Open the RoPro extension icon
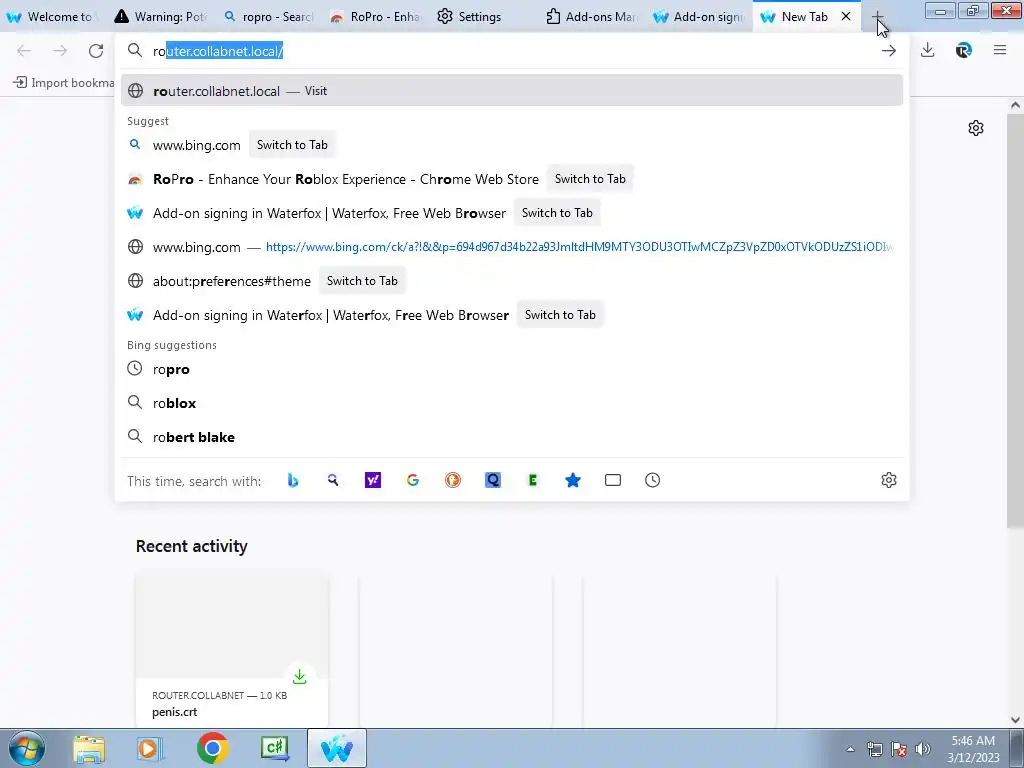The height and width of the screenshot is (768, 1024). pos(964,50)
